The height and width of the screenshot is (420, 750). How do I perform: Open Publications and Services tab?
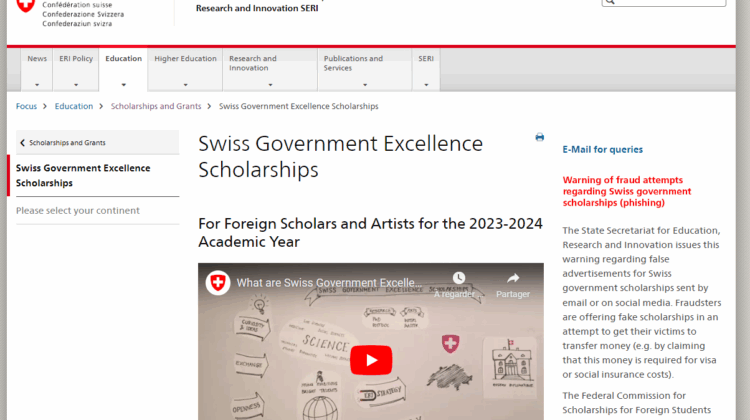pos(365,69)
